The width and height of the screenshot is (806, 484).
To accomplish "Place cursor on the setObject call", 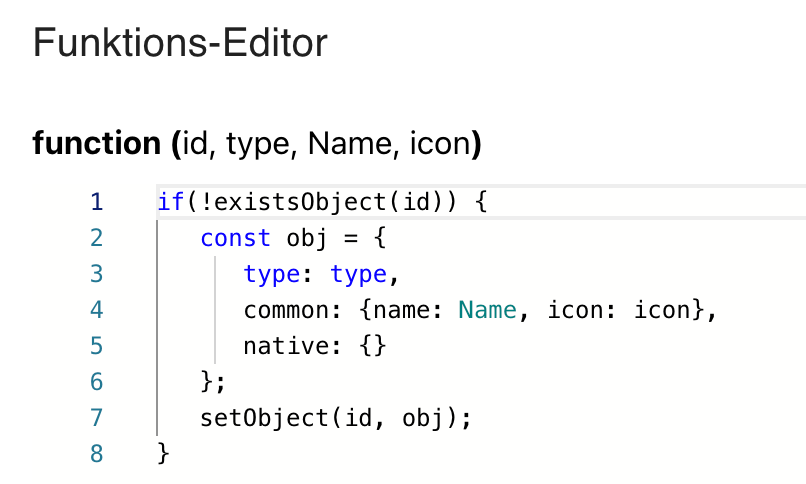I will click(264, 418).
